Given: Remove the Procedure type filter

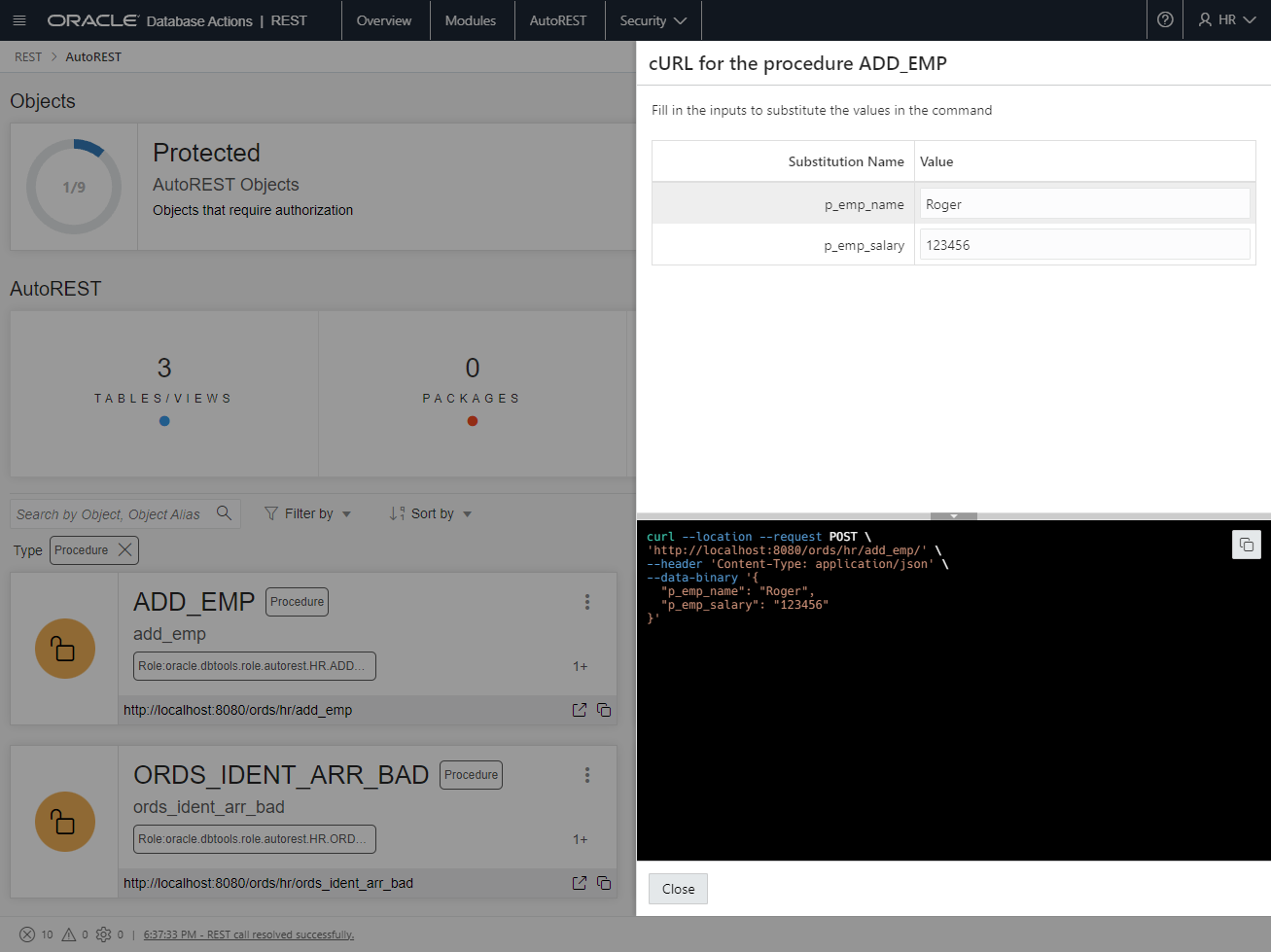Looking at the screenshot, I should pos(124,550).
